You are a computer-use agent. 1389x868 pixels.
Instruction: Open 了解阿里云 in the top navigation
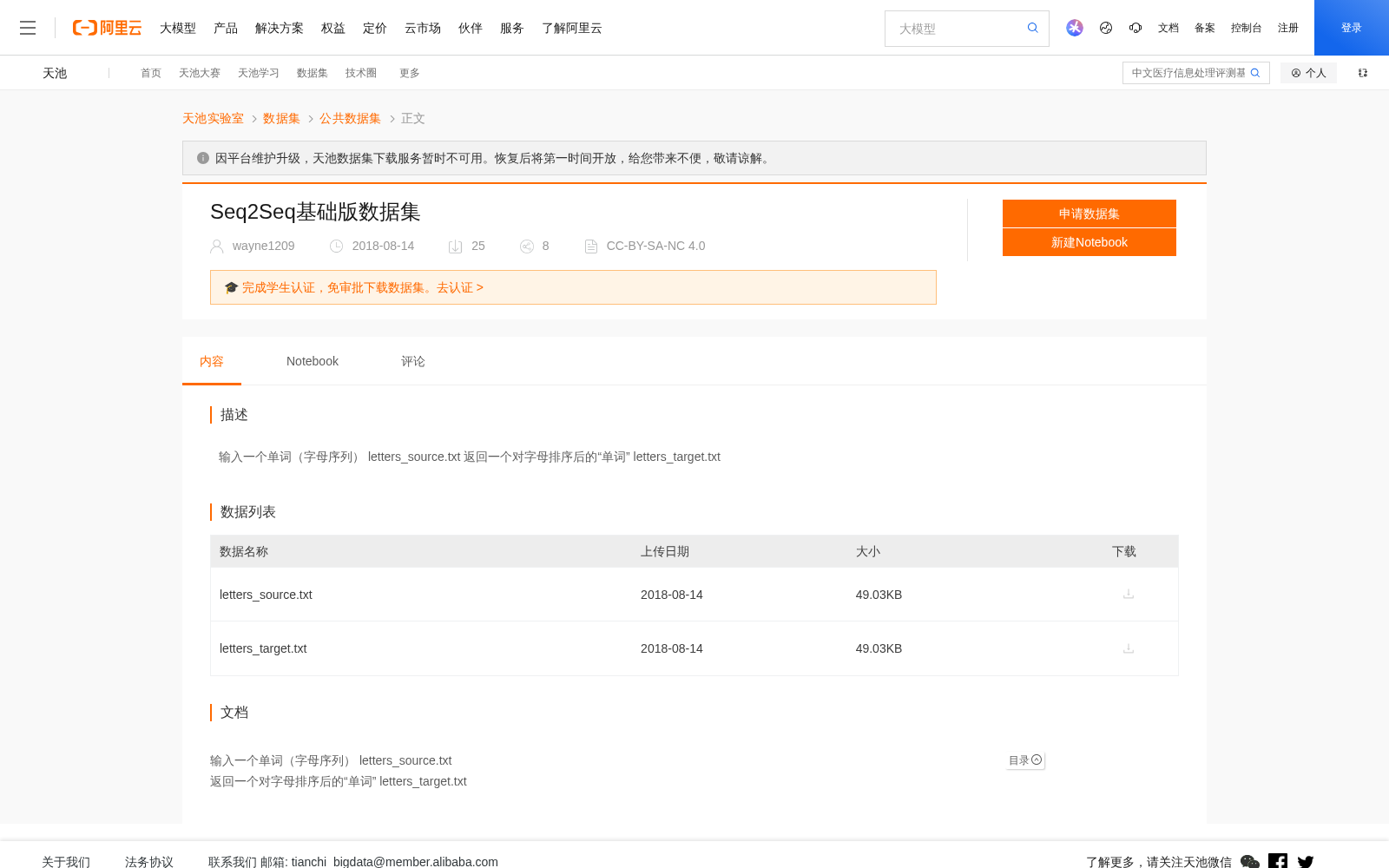click(572, 28)
